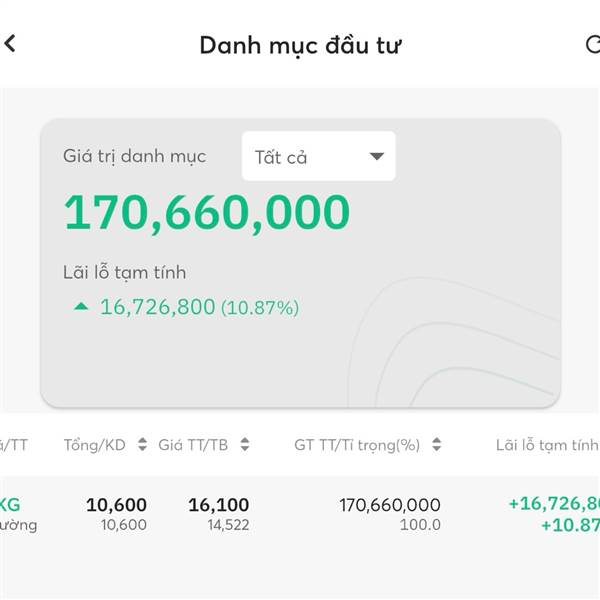The height and width of the screenshot is (600, 600).
Task: Tap the refresh icon at top right
Action: point(592,44)
